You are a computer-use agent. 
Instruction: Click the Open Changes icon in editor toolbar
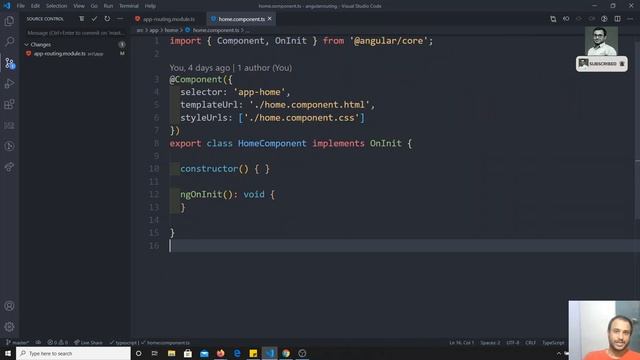coord(553,19)
